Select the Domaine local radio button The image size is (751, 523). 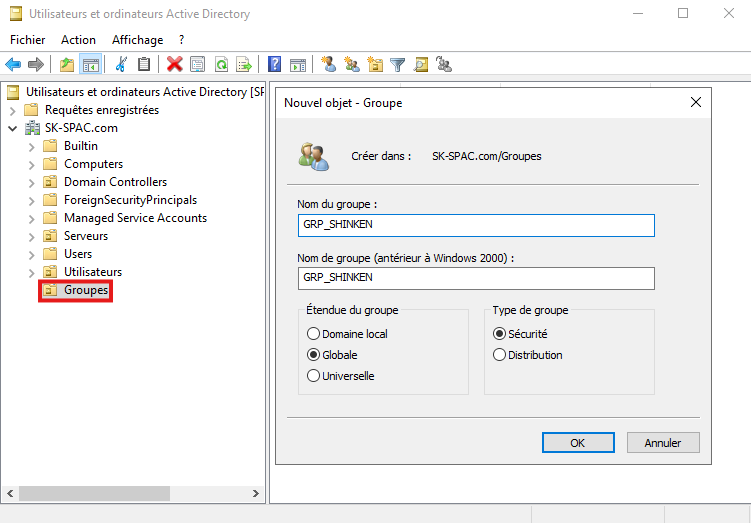(x=314, y=333)
